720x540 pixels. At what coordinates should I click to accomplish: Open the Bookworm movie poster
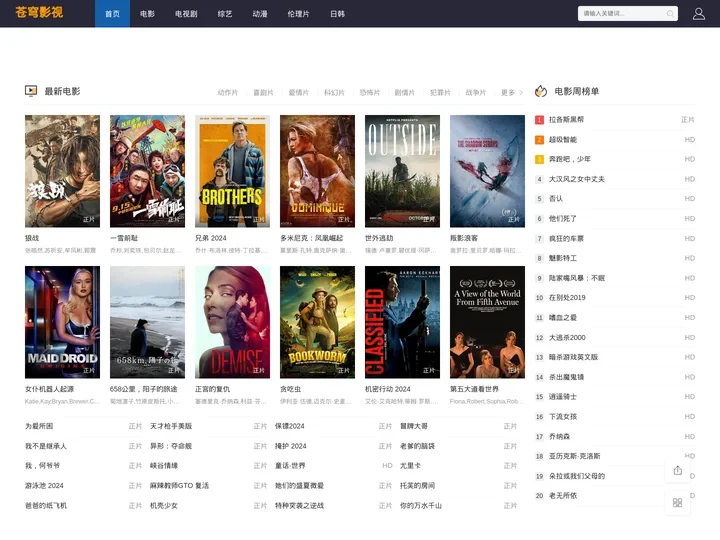(317, 322)
